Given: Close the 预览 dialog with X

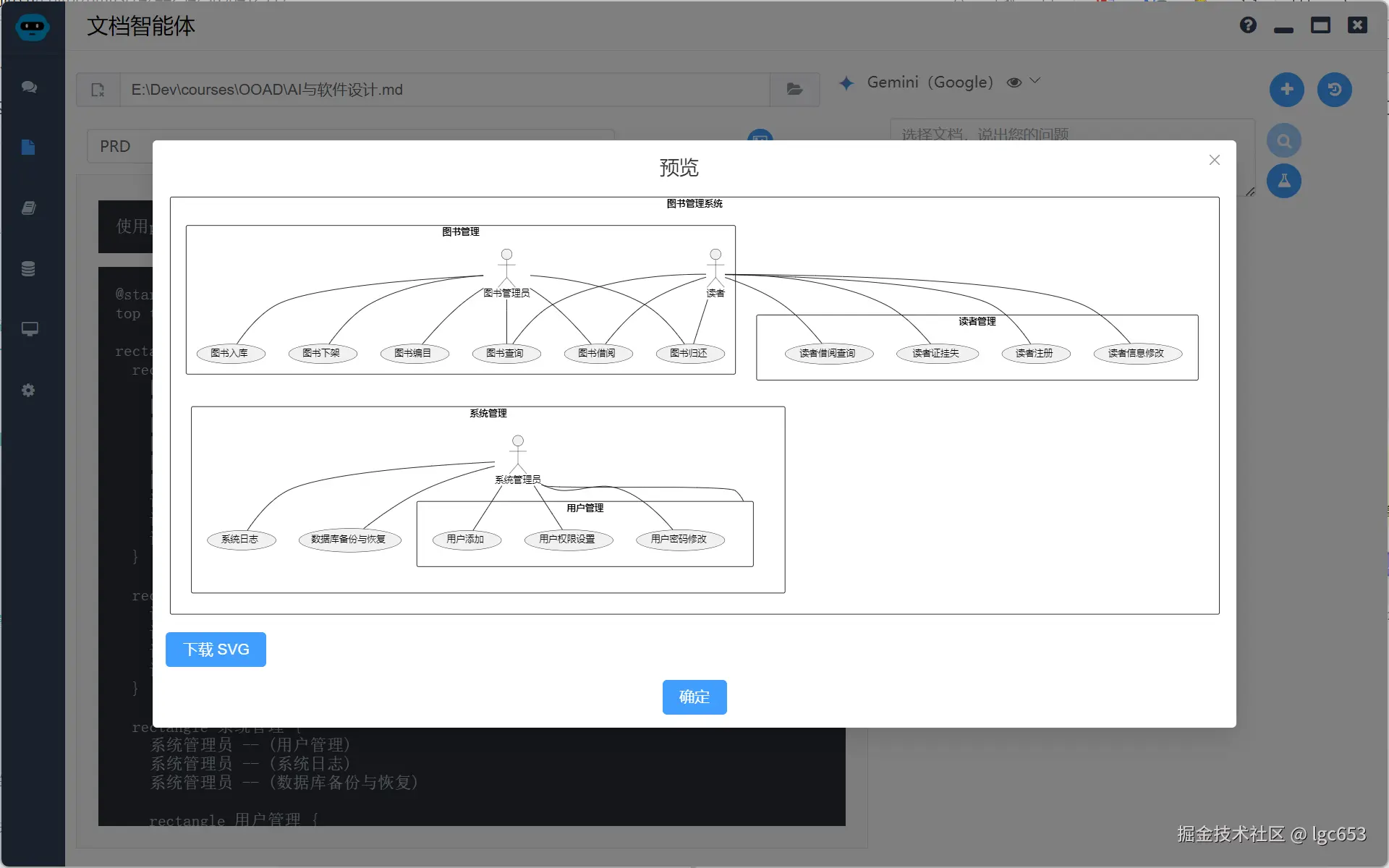Looking at the screenshot, I should pyautogui.click(x=1214, y=160).
